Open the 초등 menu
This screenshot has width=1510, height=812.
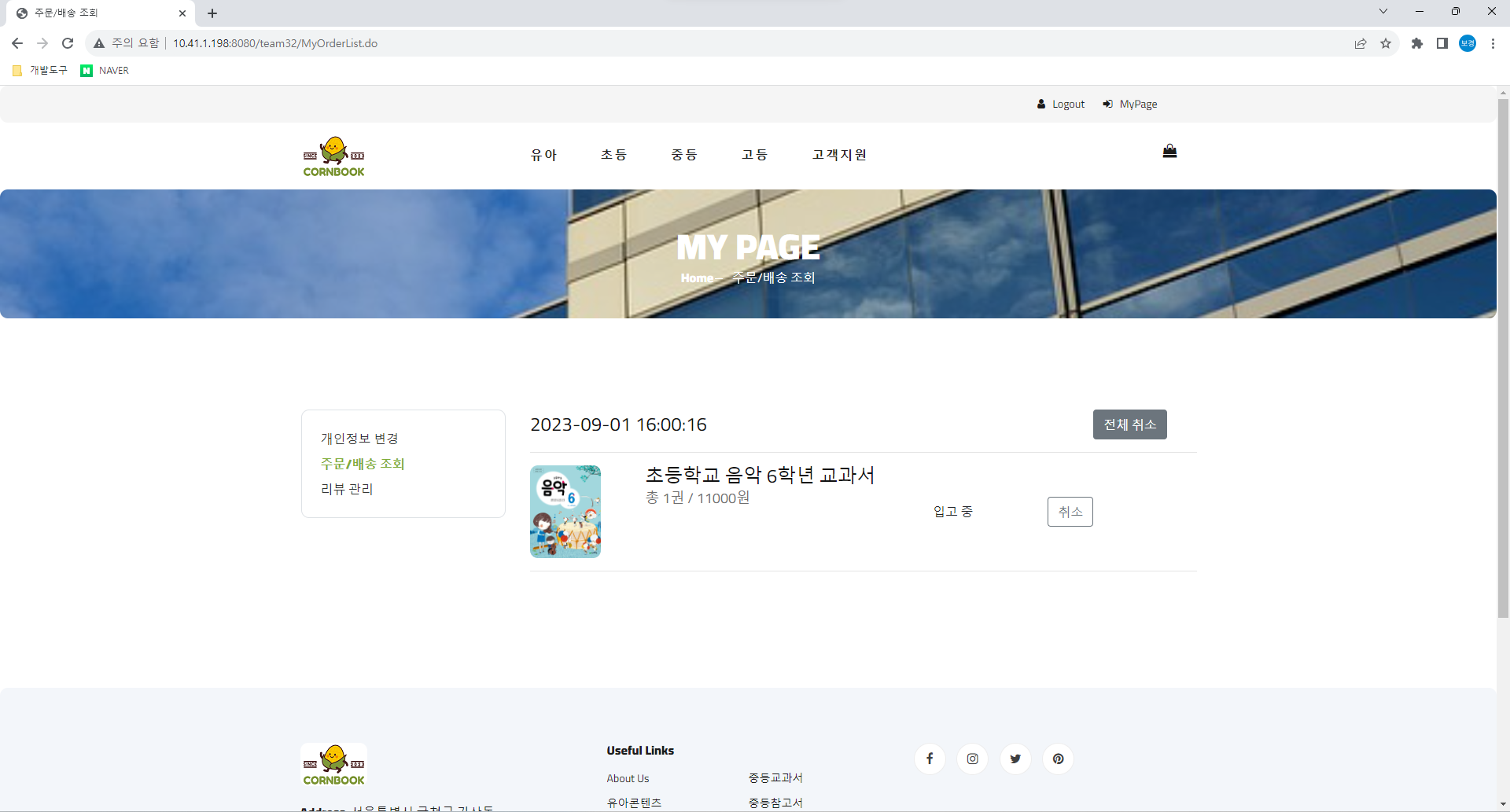[x=613, y=155]
